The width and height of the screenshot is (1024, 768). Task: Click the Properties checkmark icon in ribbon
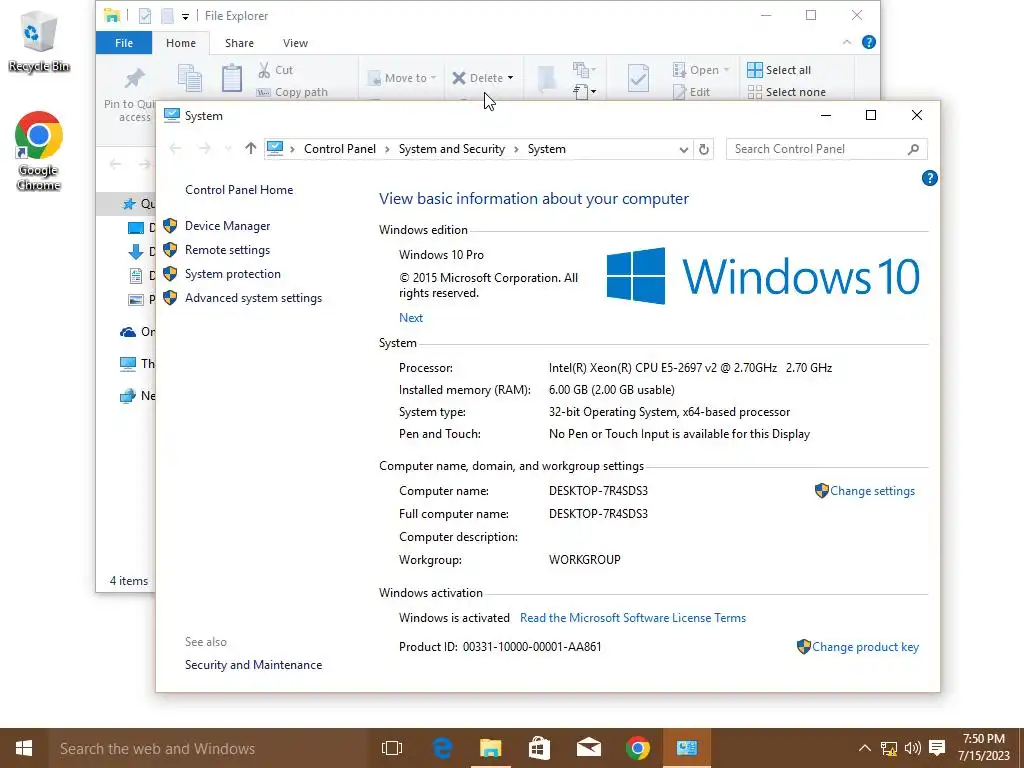pos(638,78)
